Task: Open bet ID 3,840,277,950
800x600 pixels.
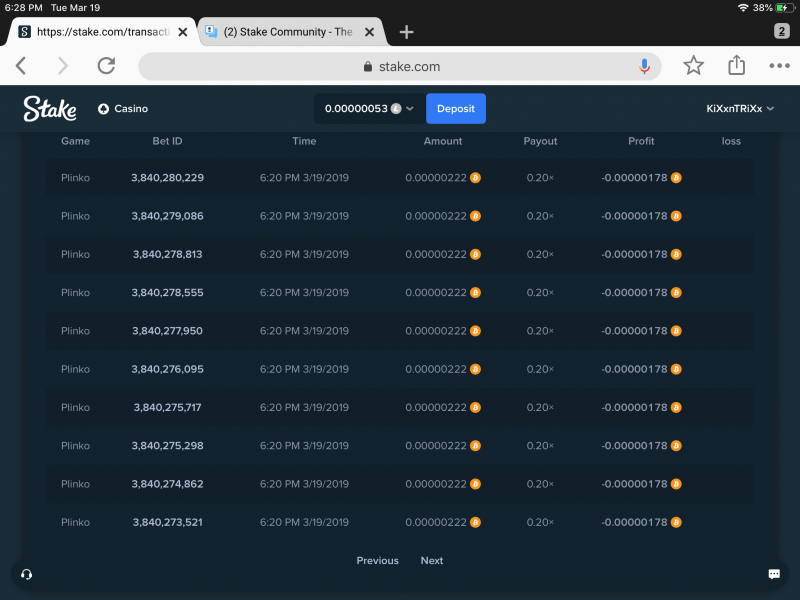Action: pyautogui.click(x=167, y=331)
